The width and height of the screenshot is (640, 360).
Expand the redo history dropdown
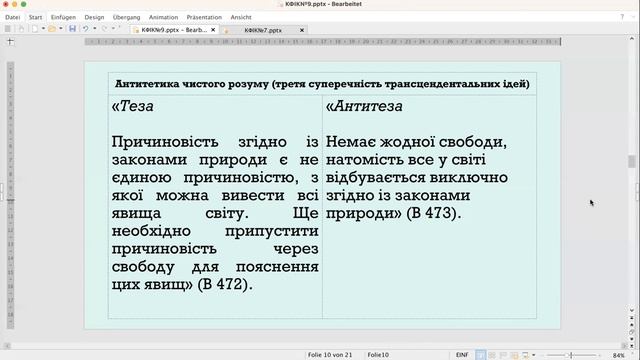click(113, 29)
